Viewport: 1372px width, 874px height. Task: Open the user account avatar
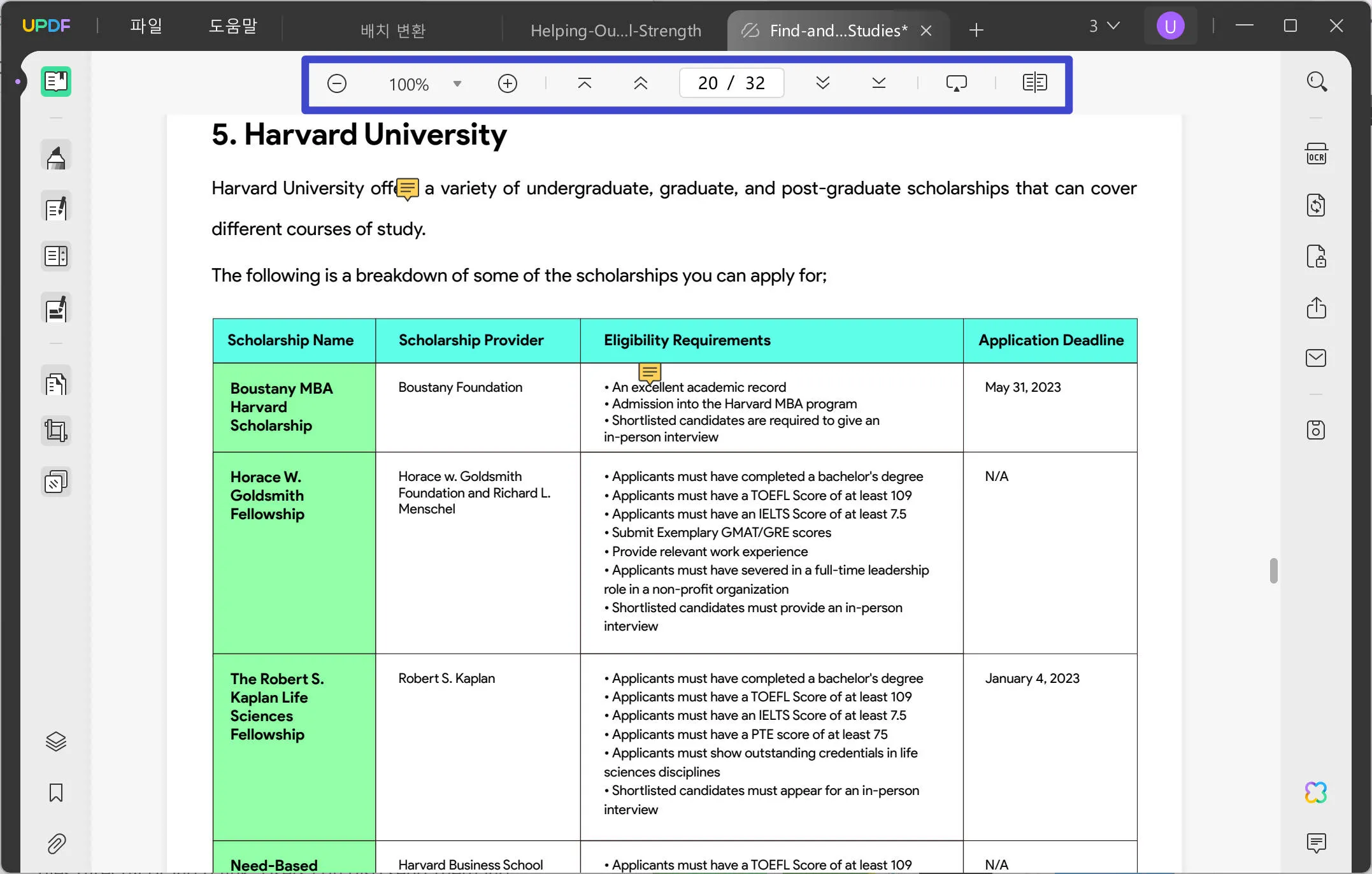pyautogui.click(x=1170, y=26)
